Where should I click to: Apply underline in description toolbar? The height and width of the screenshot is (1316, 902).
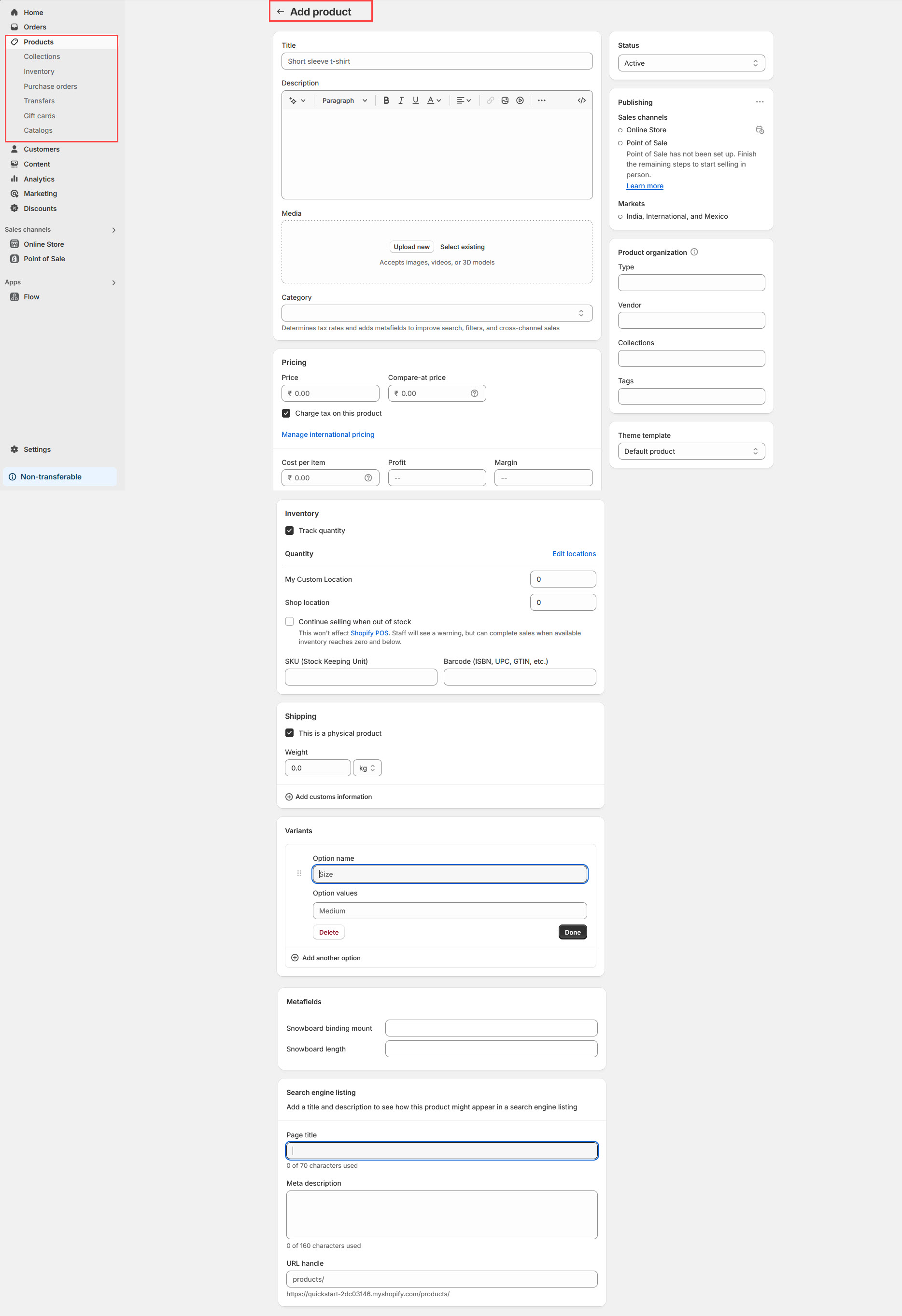pyautogui.click(x=416, y=100)
